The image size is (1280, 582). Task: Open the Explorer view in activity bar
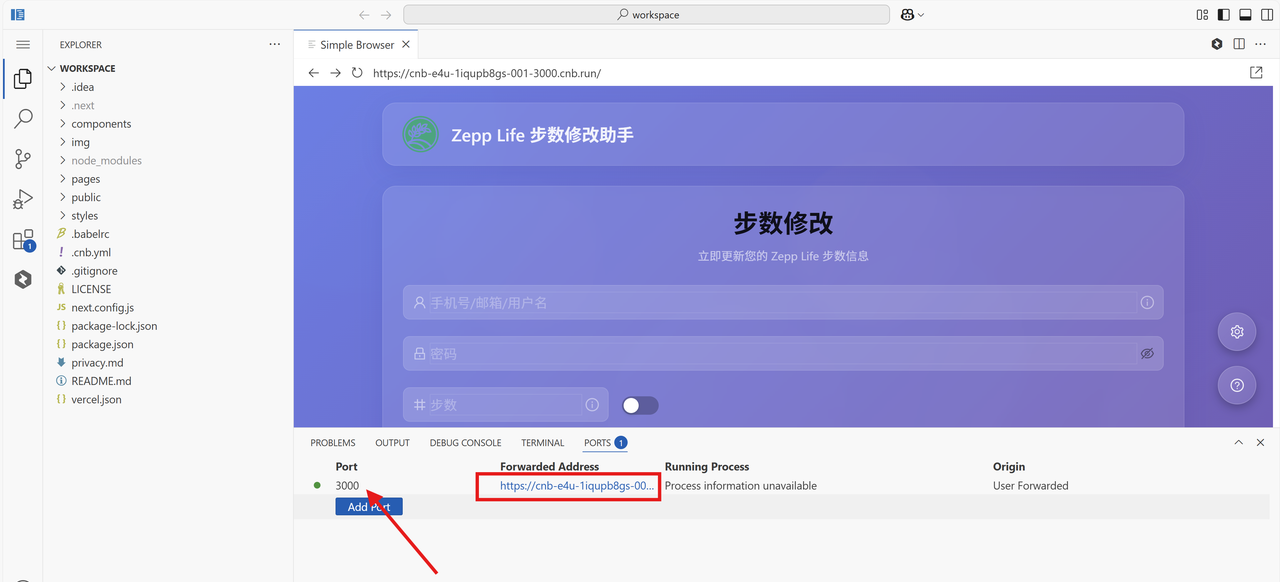(x=22, y=79)
